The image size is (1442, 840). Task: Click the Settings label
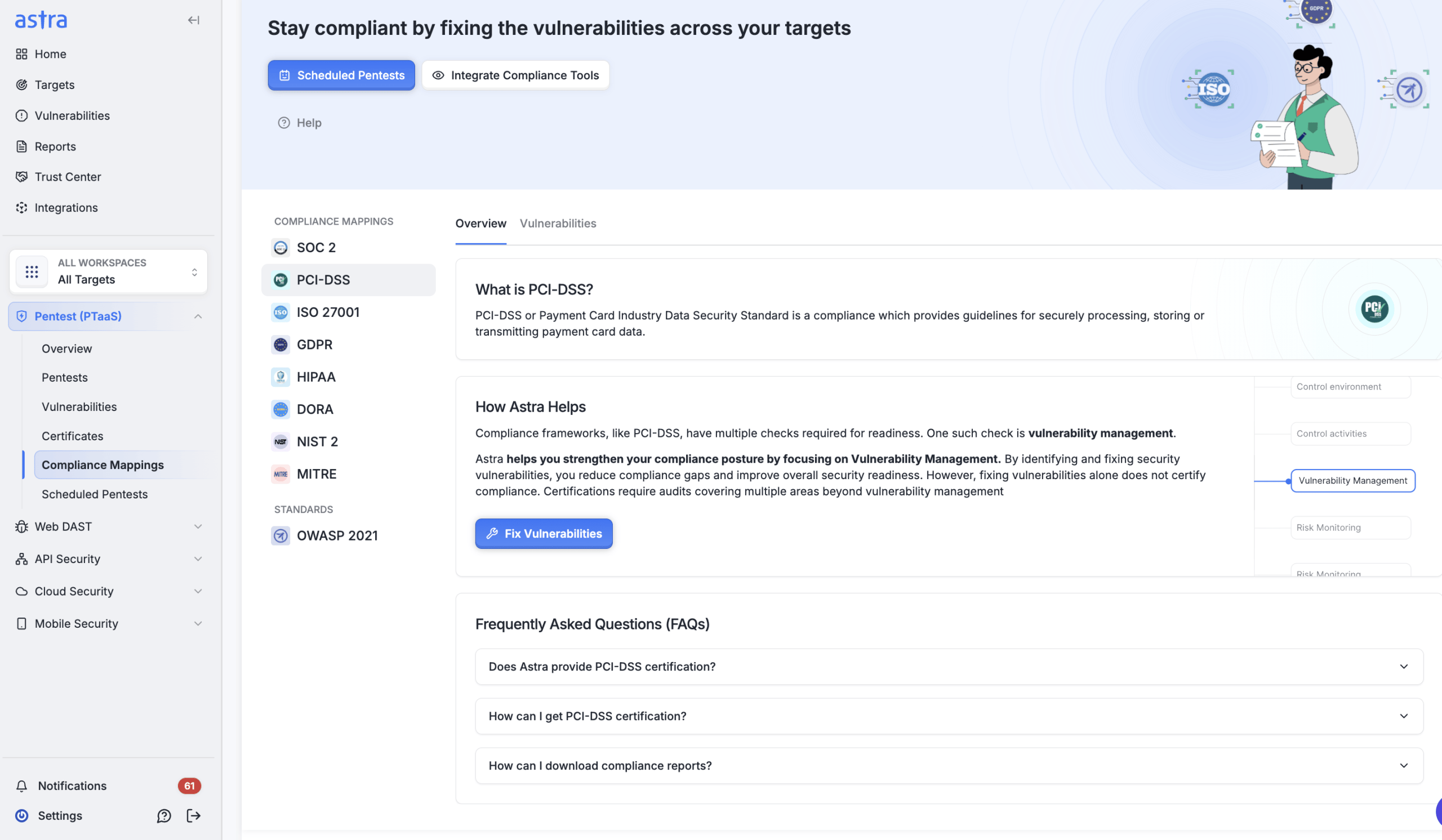pos(60,816)
